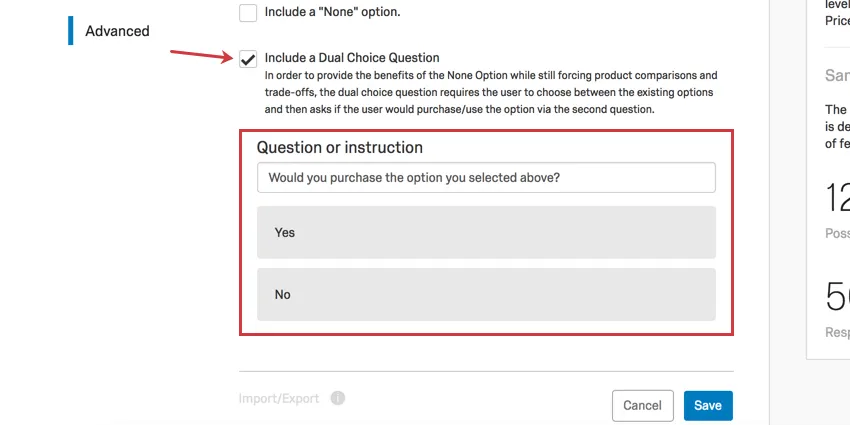Click the "Sam" heading in right panel

point(837,76)
